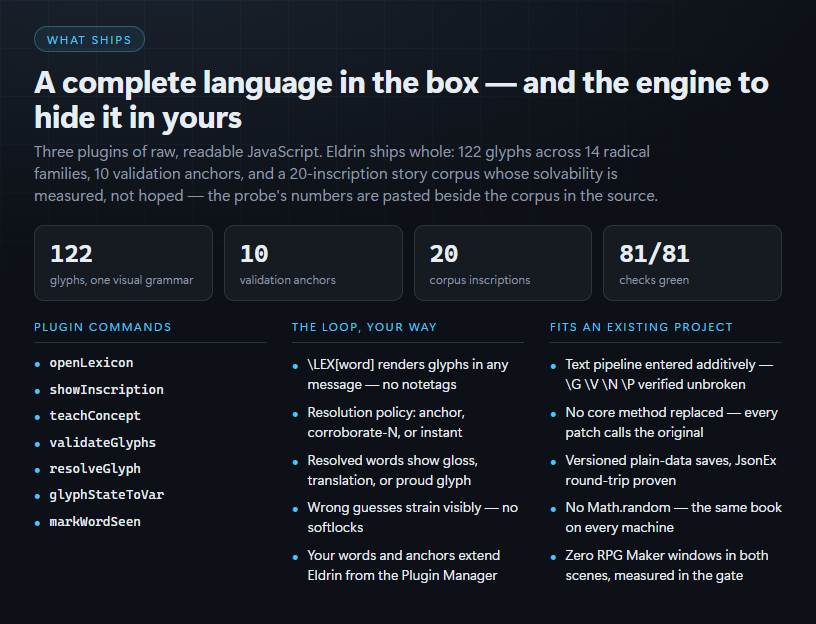The image size is (816, 624).
Task: Click the WHAT SHIPS pill badge
Action: point(89,40)
